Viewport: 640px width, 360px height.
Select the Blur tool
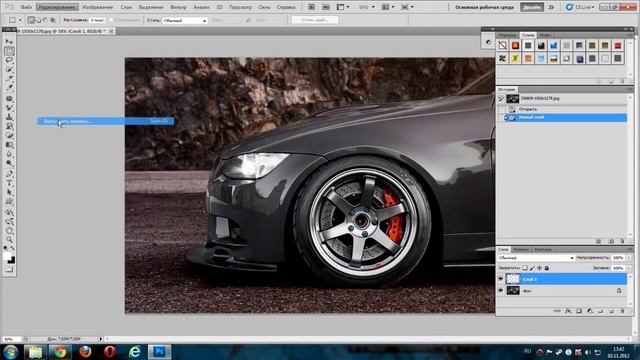point(9,154)
